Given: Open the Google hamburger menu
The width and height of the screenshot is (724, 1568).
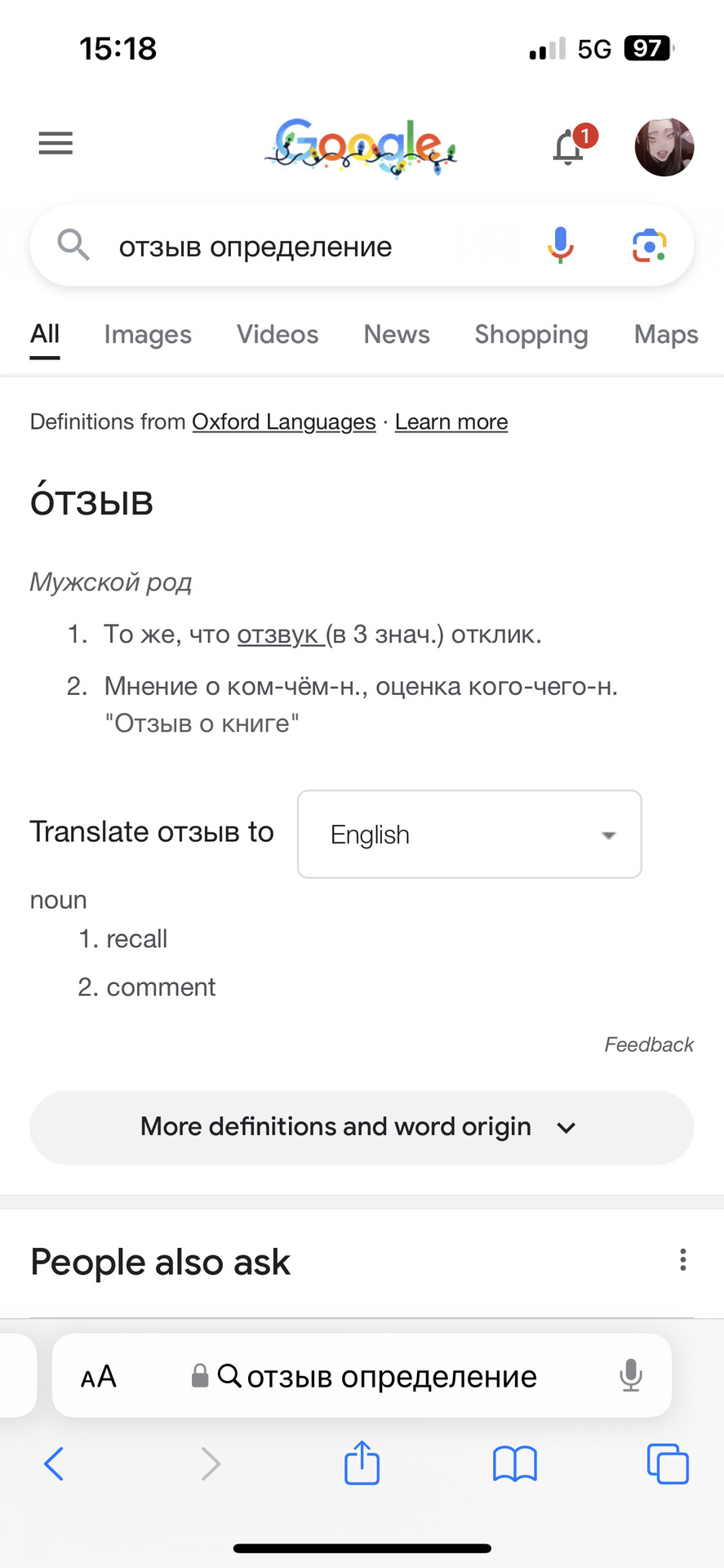Looking at the screenshot, I should pyautogui.click(x=56, y=144).
